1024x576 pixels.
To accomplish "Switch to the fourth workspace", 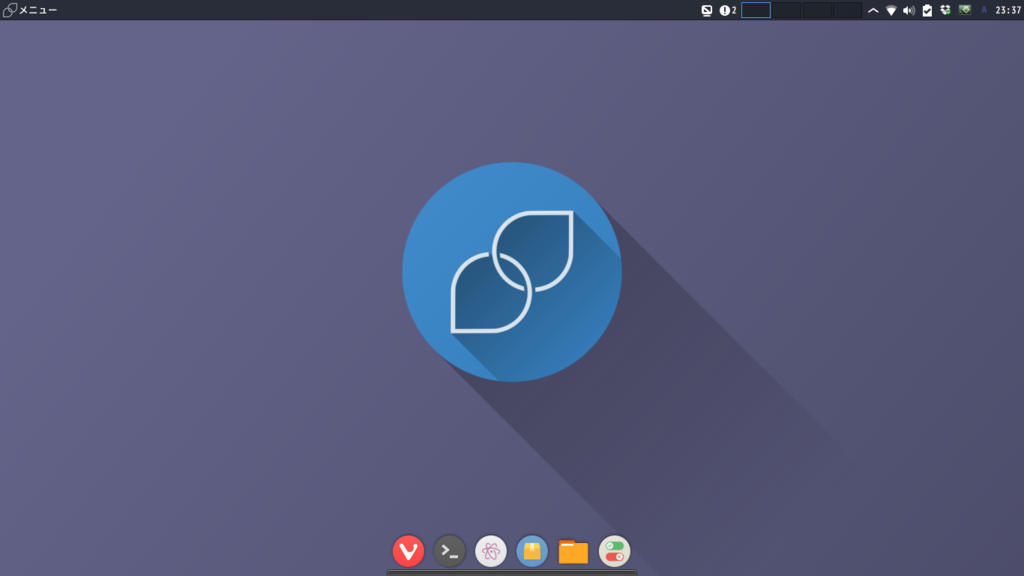I will [847, 10].
